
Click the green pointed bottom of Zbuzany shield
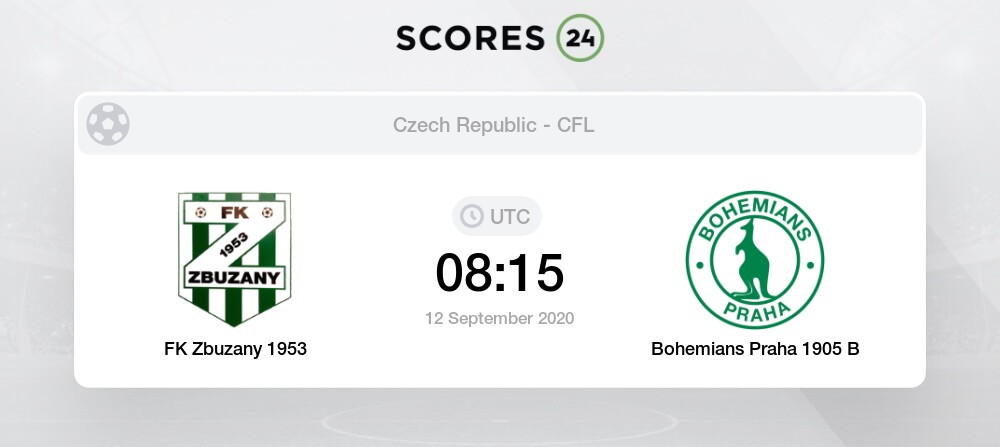(x=235, y=314)
